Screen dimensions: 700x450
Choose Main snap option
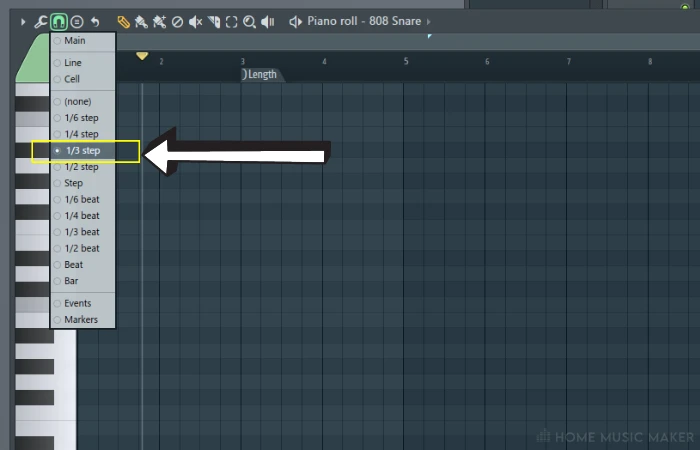coord(83,41)
